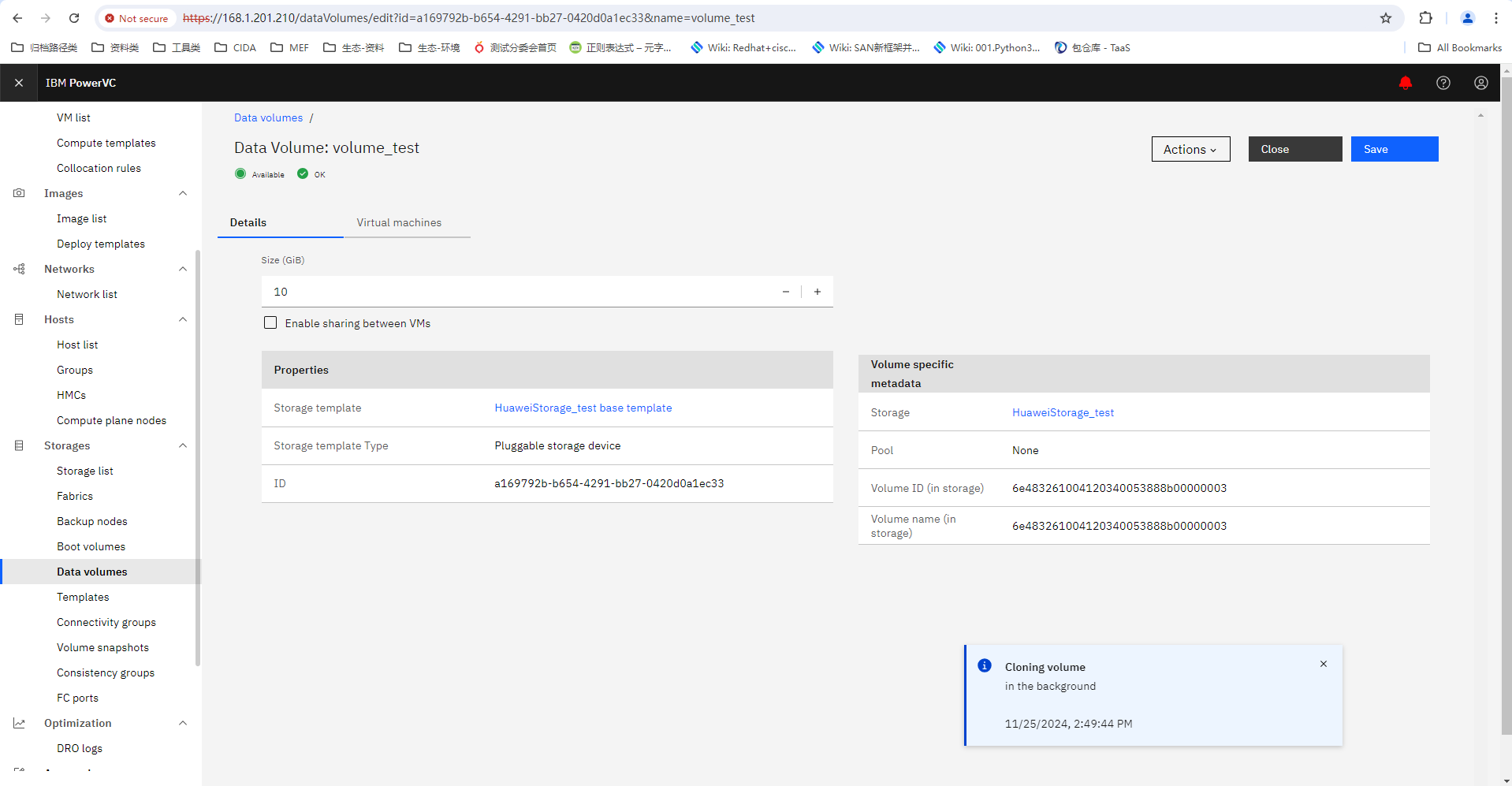Image resolution: width=1512 pixels, height=786 pixels.
Task: Open FC ports in the sidebar
Action: coord(77,698)
